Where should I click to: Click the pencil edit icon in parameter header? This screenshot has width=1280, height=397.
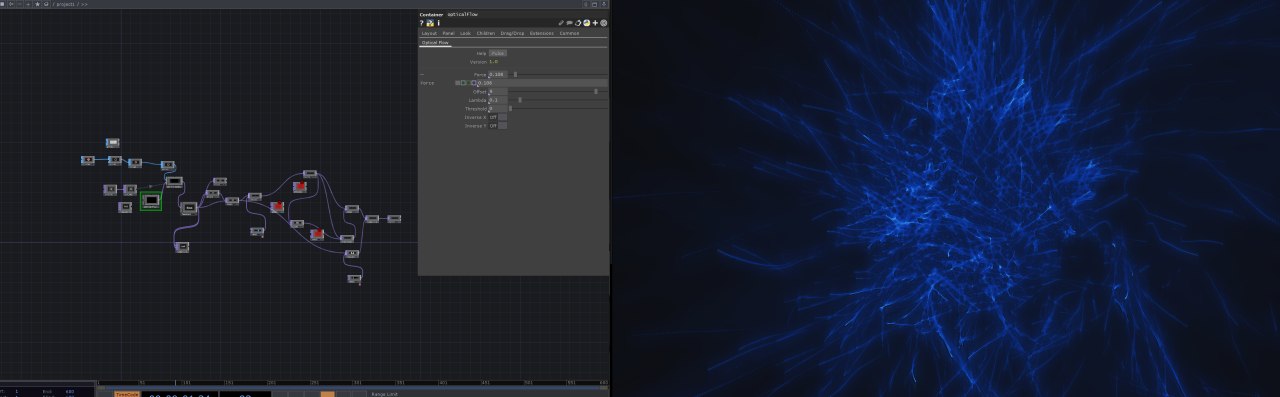561,23
